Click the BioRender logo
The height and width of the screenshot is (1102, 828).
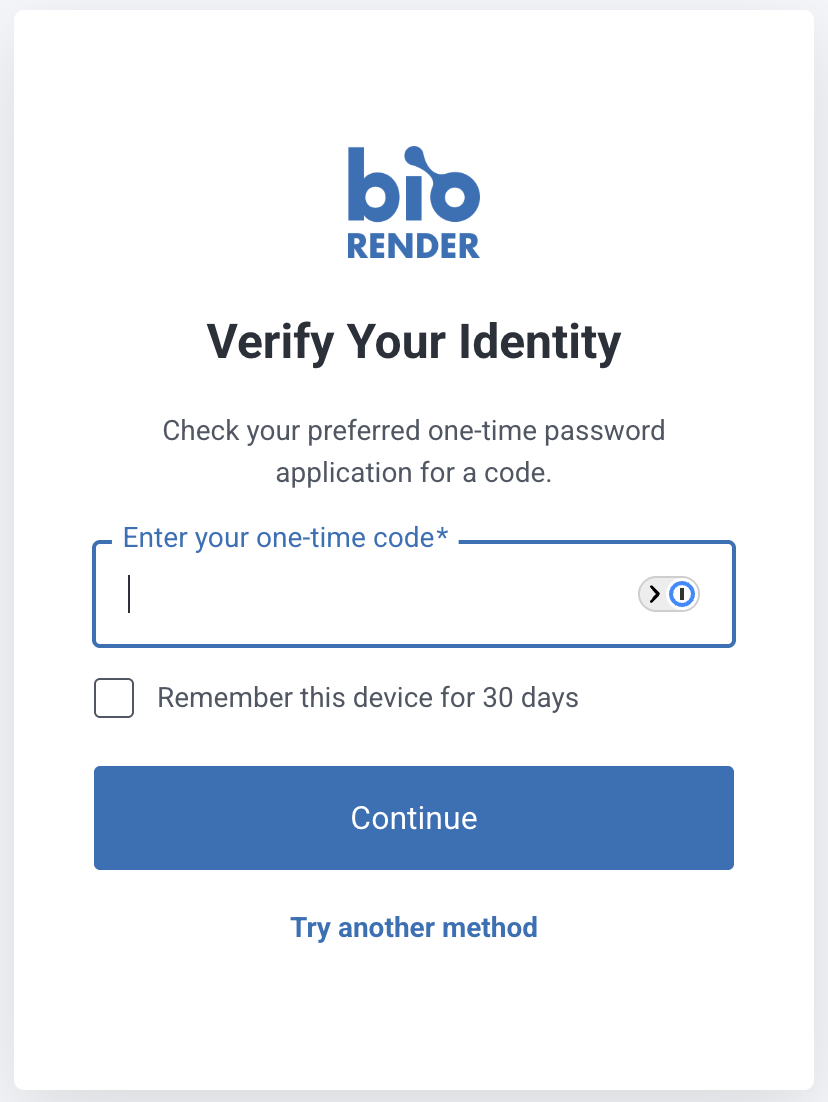pyautogui.click(x=413, y=203)
